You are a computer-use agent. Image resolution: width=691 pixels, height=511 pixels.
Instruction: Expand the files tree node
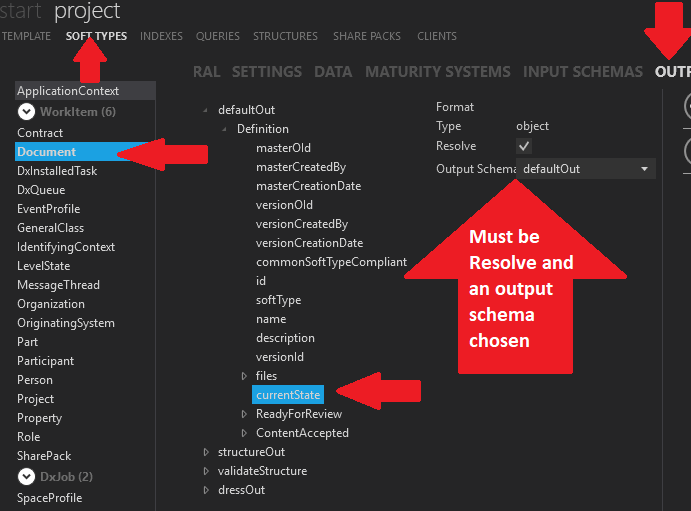[244, 376]
